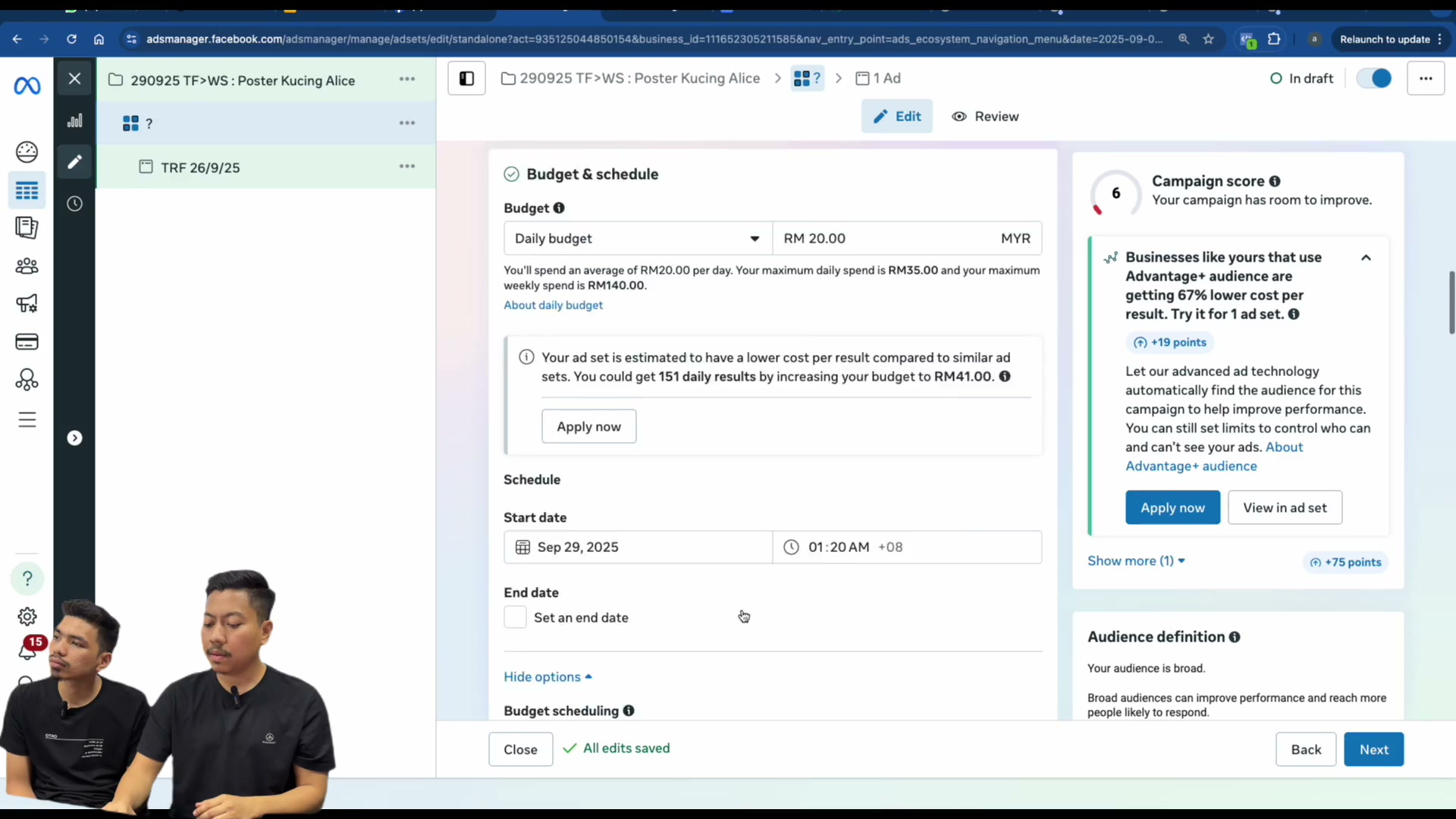Open the history clock icon
Image resolution: width=1456 pixels, height=819 pixels.
point(74,203)
